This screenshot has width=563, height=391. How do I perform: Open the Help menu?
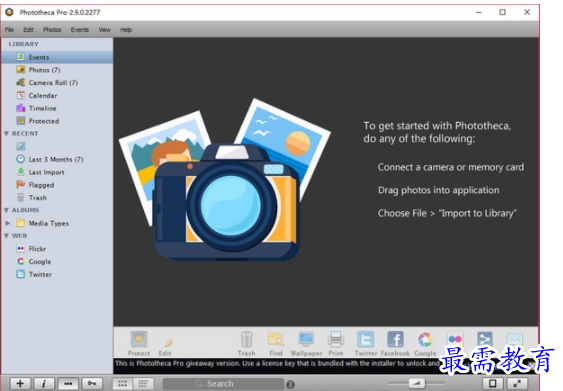(x=126, y=30)
